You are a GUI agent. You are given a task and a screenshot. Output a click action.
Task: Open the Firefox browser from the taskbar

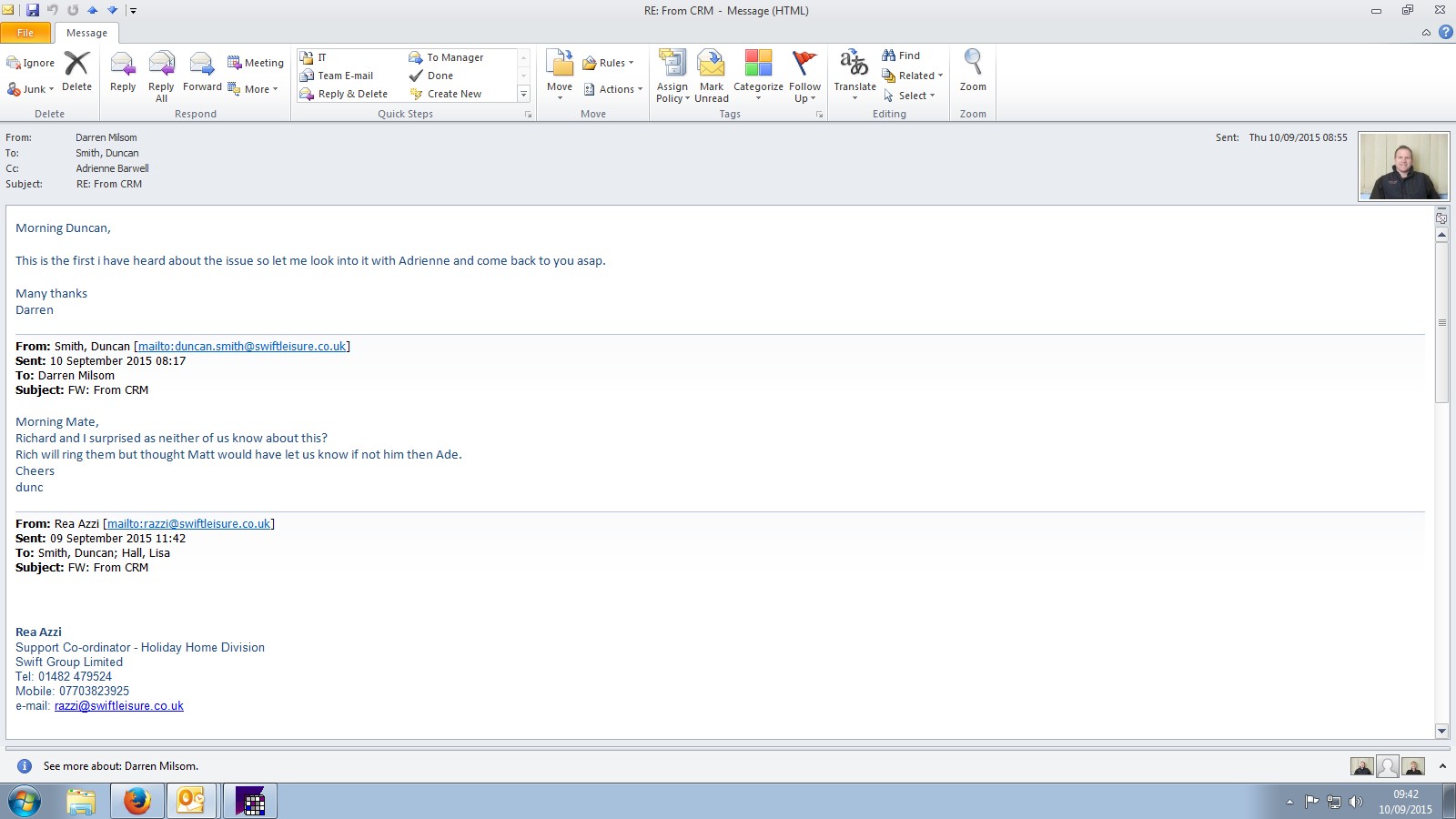click(137, 802)
